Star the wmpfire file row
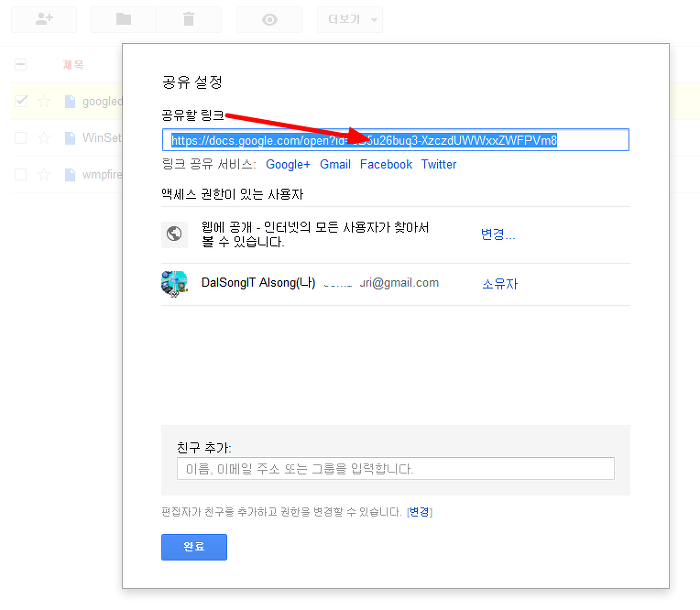 pos(44,174)
